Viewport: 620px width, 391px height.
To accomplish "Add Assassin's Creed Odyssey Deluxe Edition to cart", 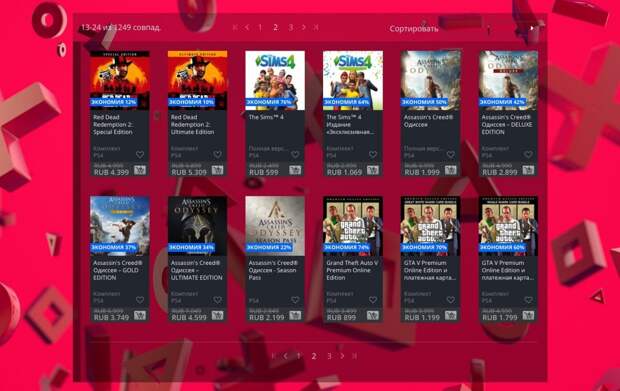I will point(528,170).
